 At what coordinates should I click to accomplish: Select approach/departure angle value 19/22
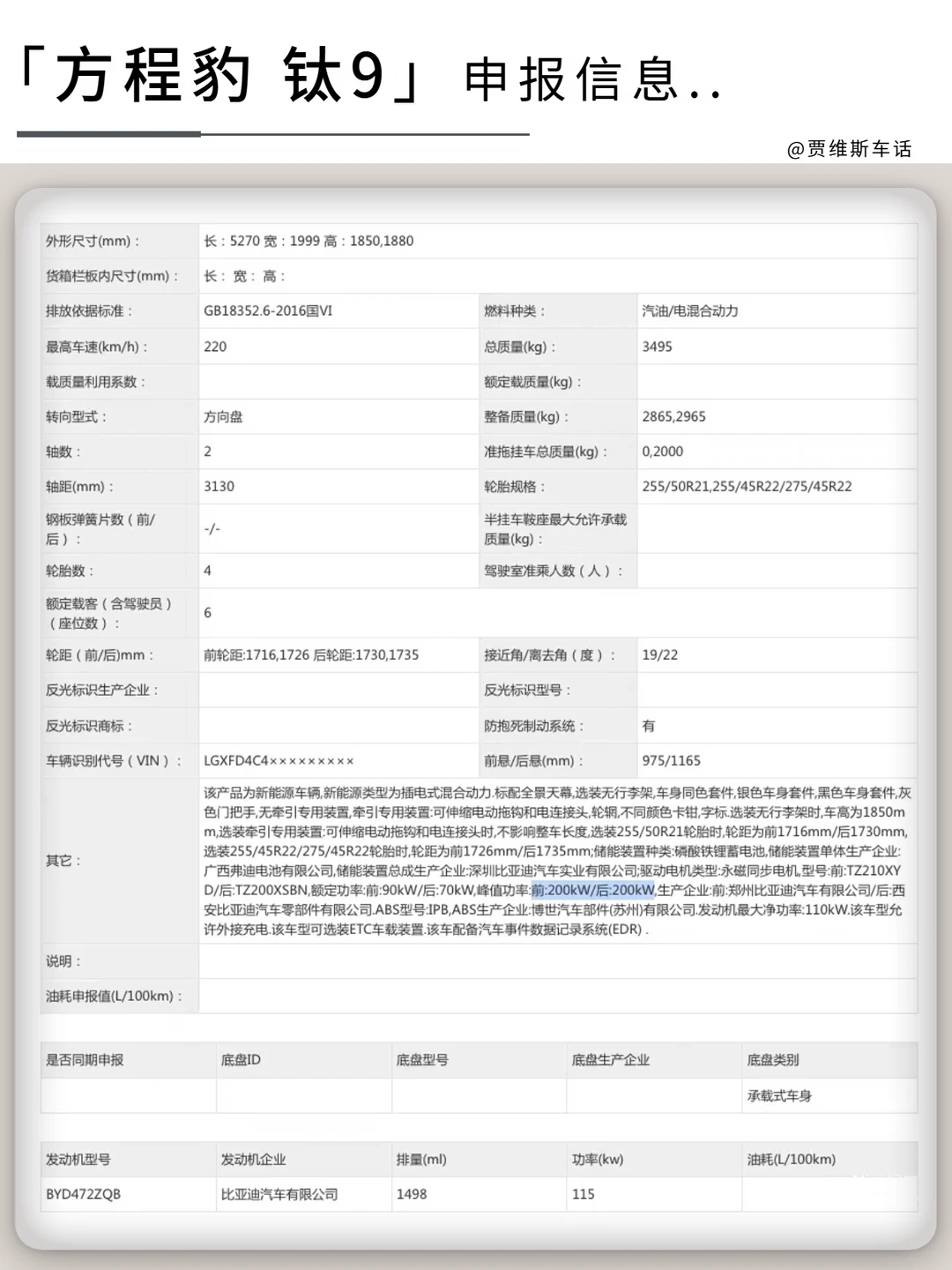(660, 654)
